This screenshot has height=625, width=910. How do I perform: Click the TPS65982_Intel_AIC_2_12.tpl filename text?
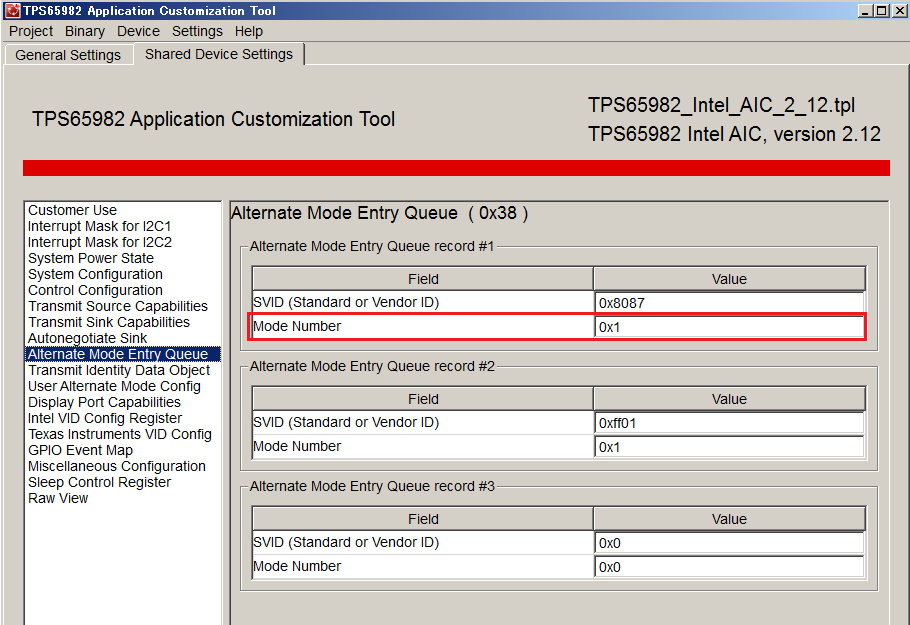click(x=721, y=105)
